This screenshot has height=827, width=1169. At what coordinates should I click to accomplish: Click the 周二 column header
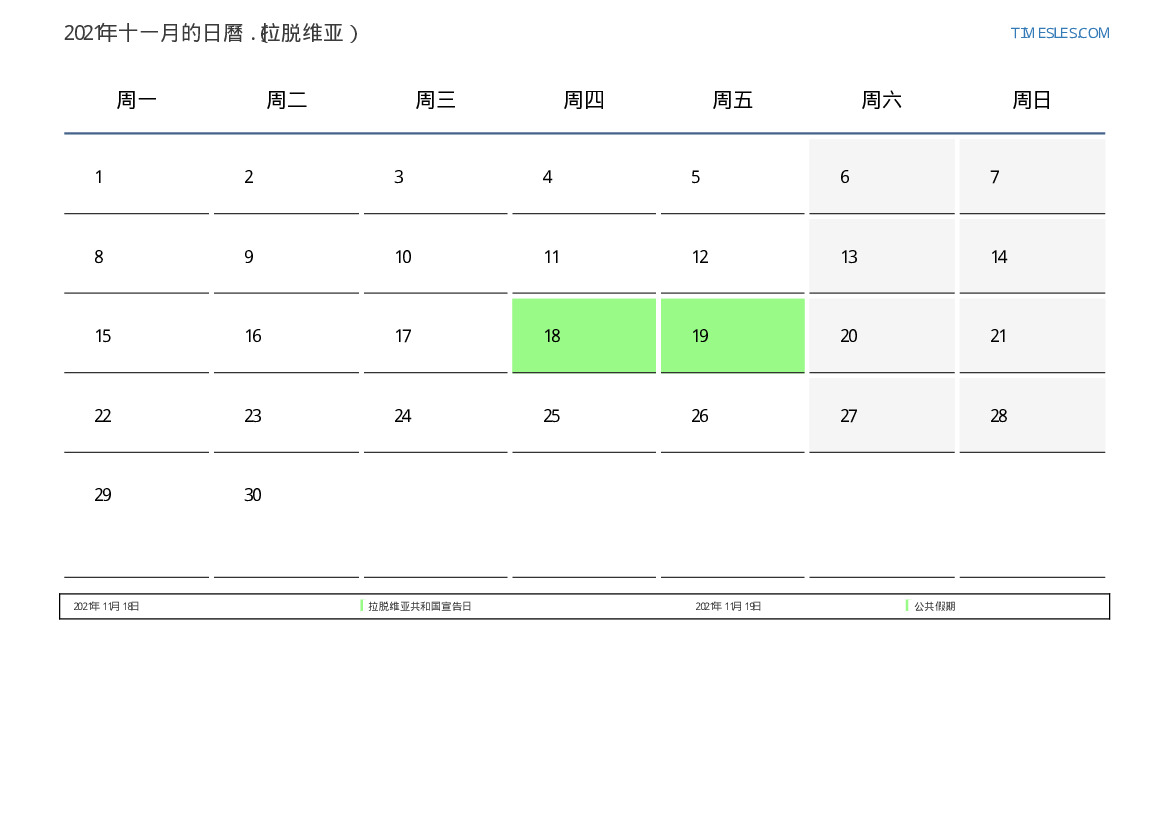click(286, 100)
